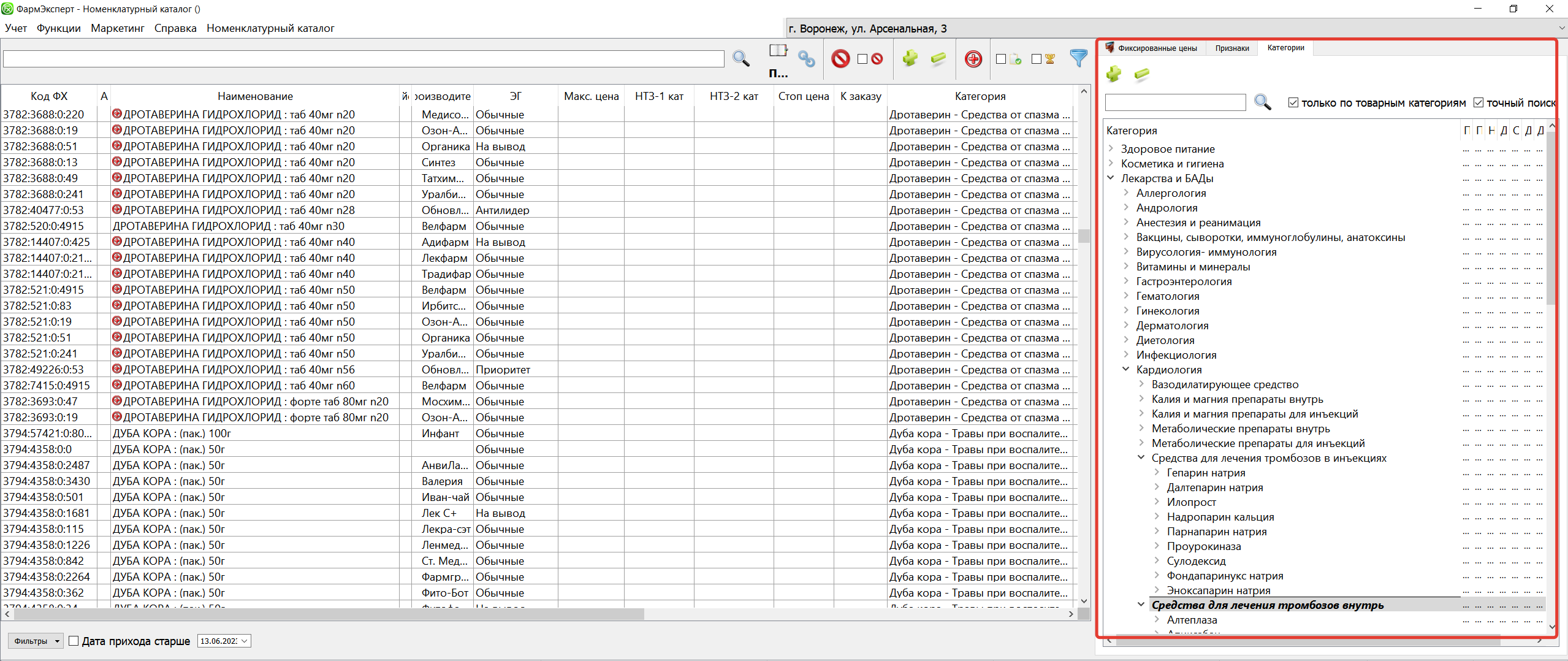Viewport: 1568px width, 661px height.
Task: Click the large red prohibition icon
Action: pos(840,59)
